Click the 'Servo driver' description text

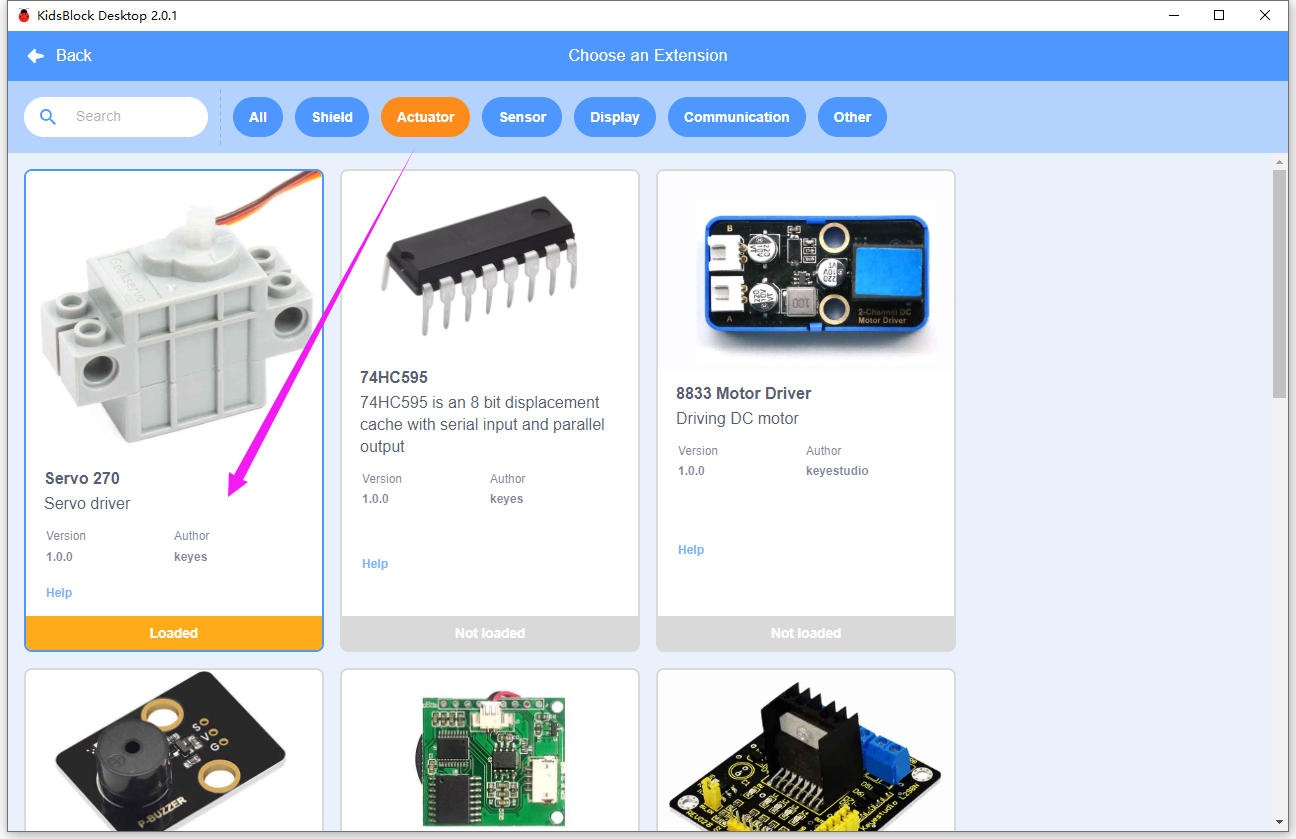click(88, 504)
